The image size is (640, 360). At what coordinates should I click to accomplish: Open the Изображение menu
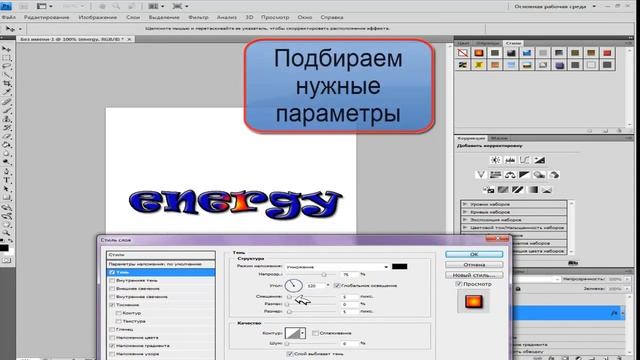click(x=98, y=18)
